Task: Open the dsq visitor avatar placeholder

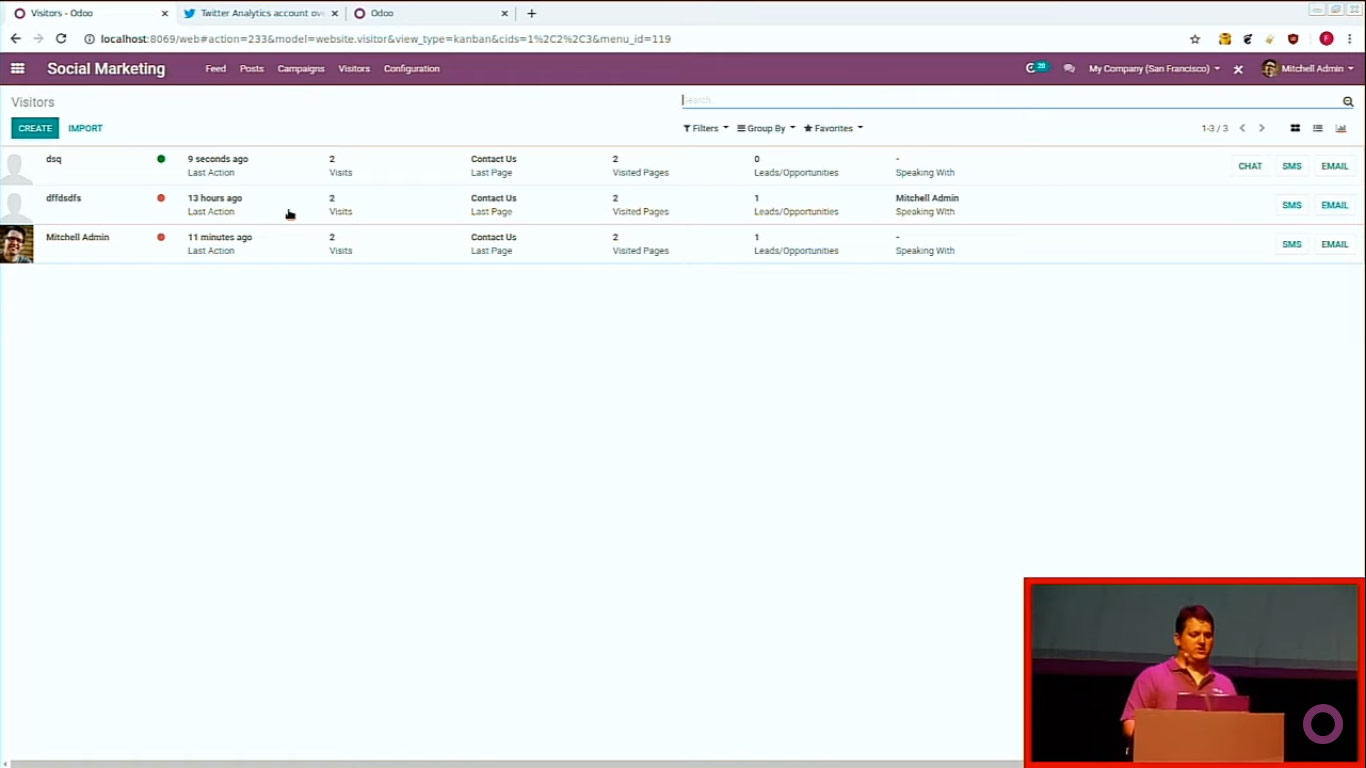Action: [16, 166]
